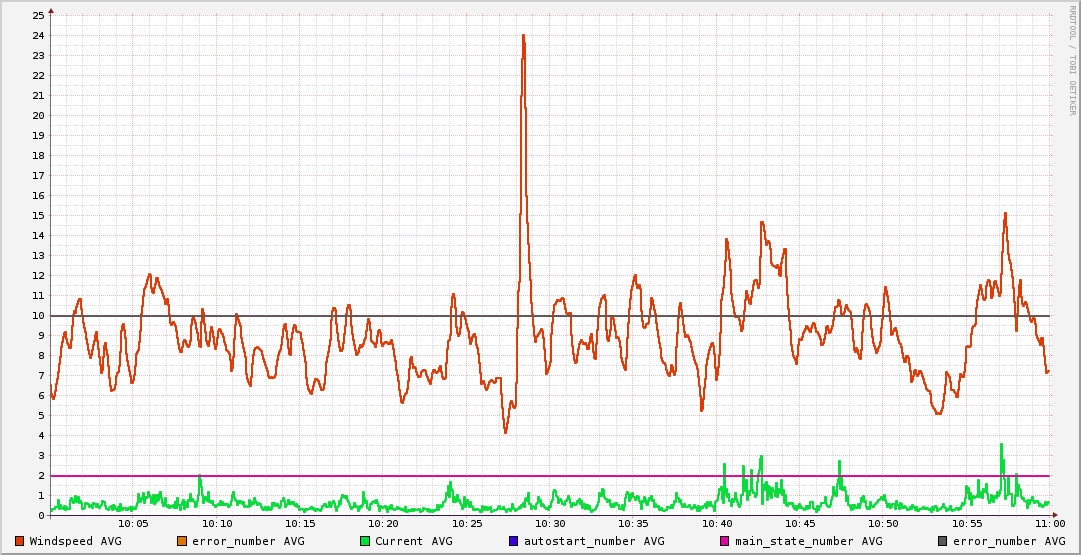Select the Windspeed AVG legend label
This screenshot has width=1081, height=555.
[76, 541]
